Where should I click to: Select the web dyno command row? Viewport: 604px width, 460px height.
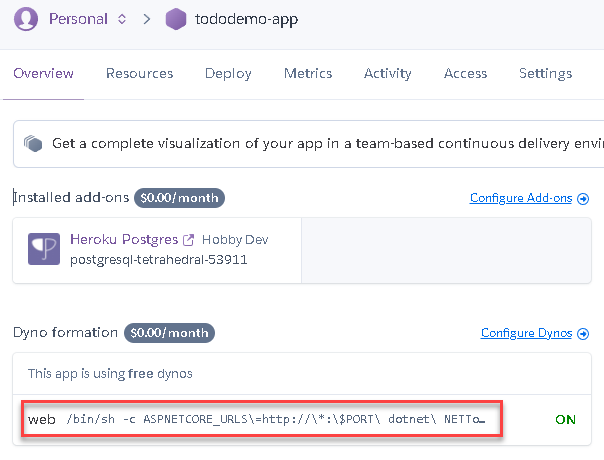260,419
